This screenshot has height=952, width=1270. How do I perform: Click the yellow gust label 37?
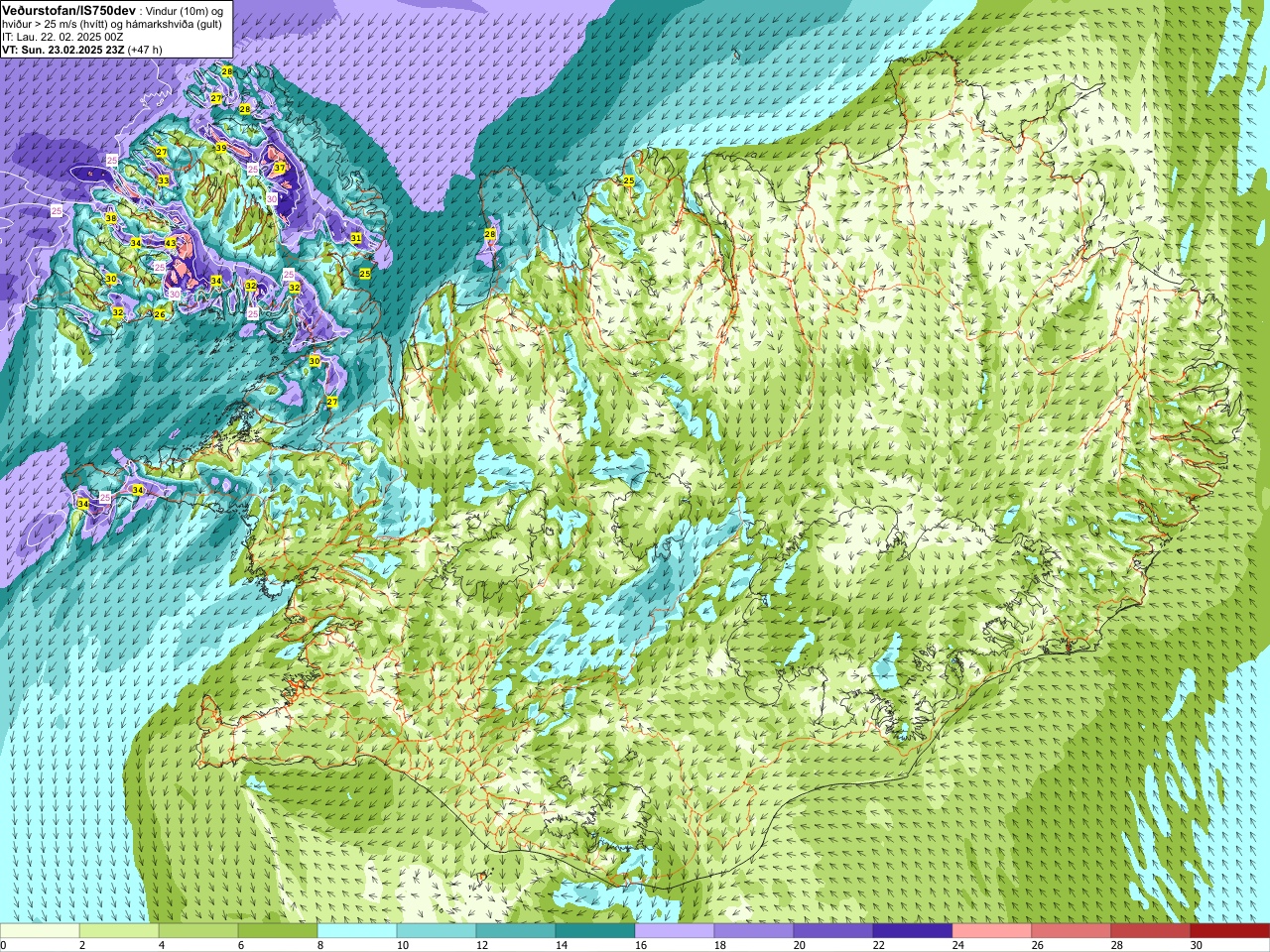pyautogui.click(x=280, y=169)
